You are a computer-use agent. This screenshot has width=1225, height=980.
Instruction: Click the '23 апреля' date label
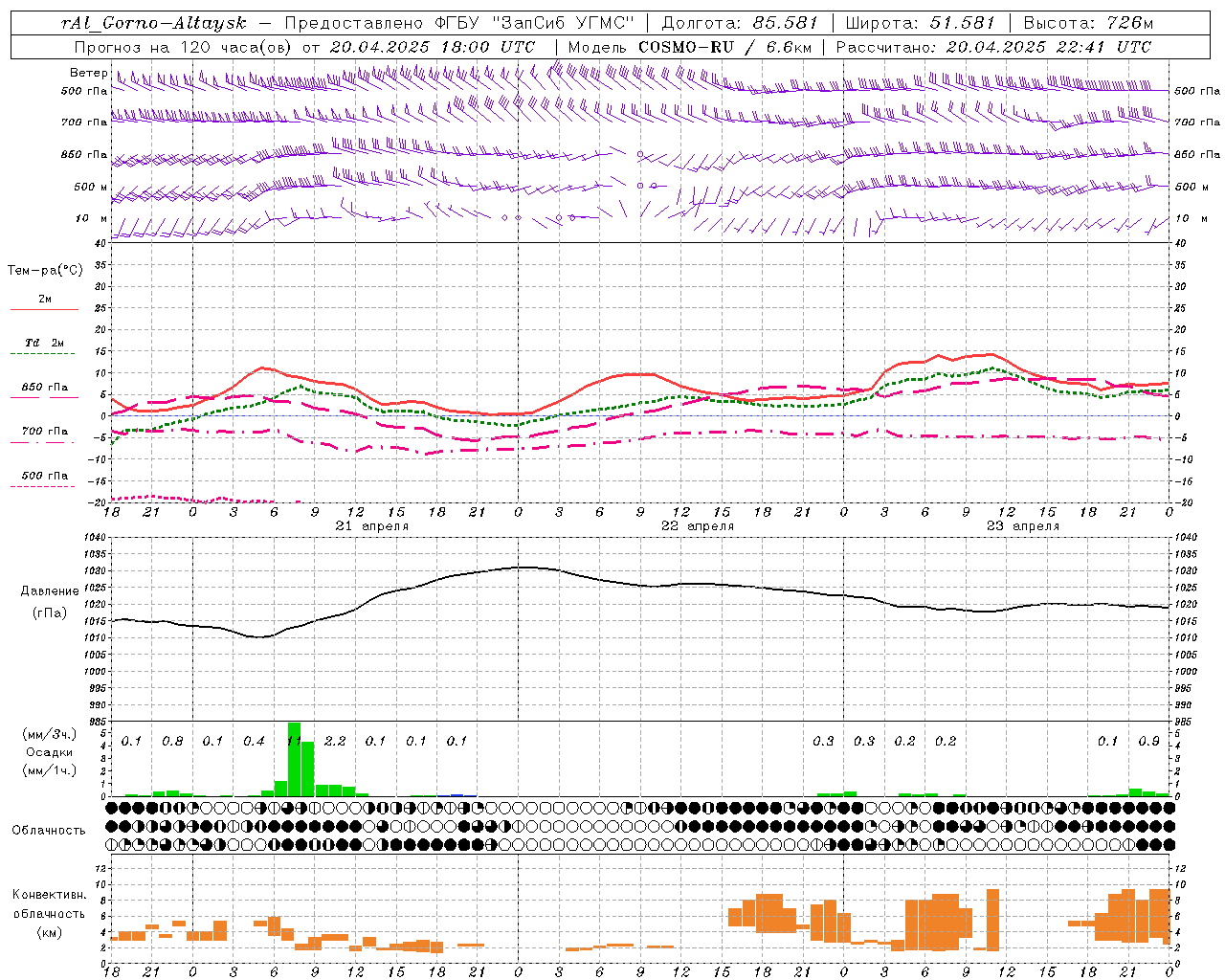(1023, 526)
